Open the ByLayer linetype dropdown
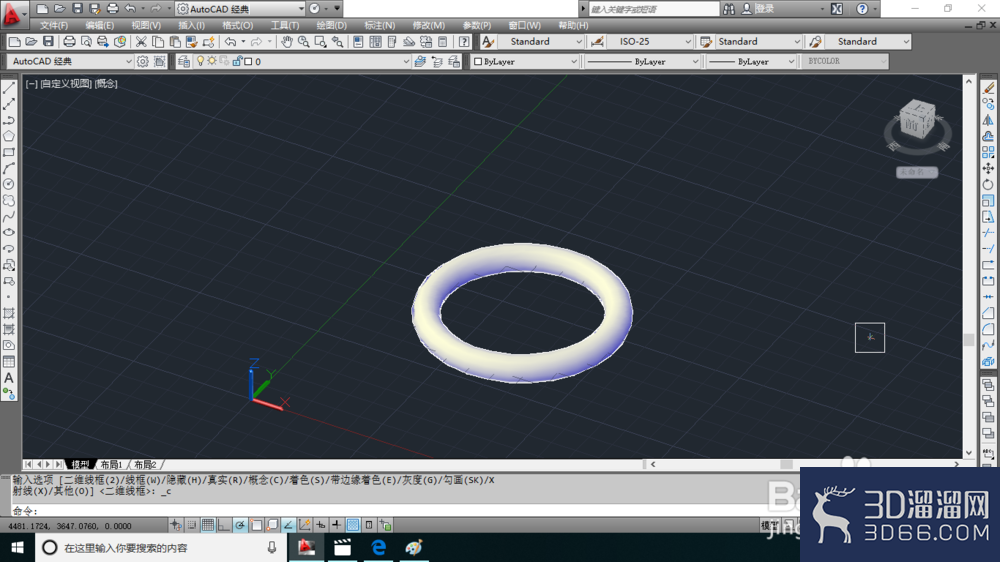Viewport: 1000px width, 562px height. tap(642, 61)
